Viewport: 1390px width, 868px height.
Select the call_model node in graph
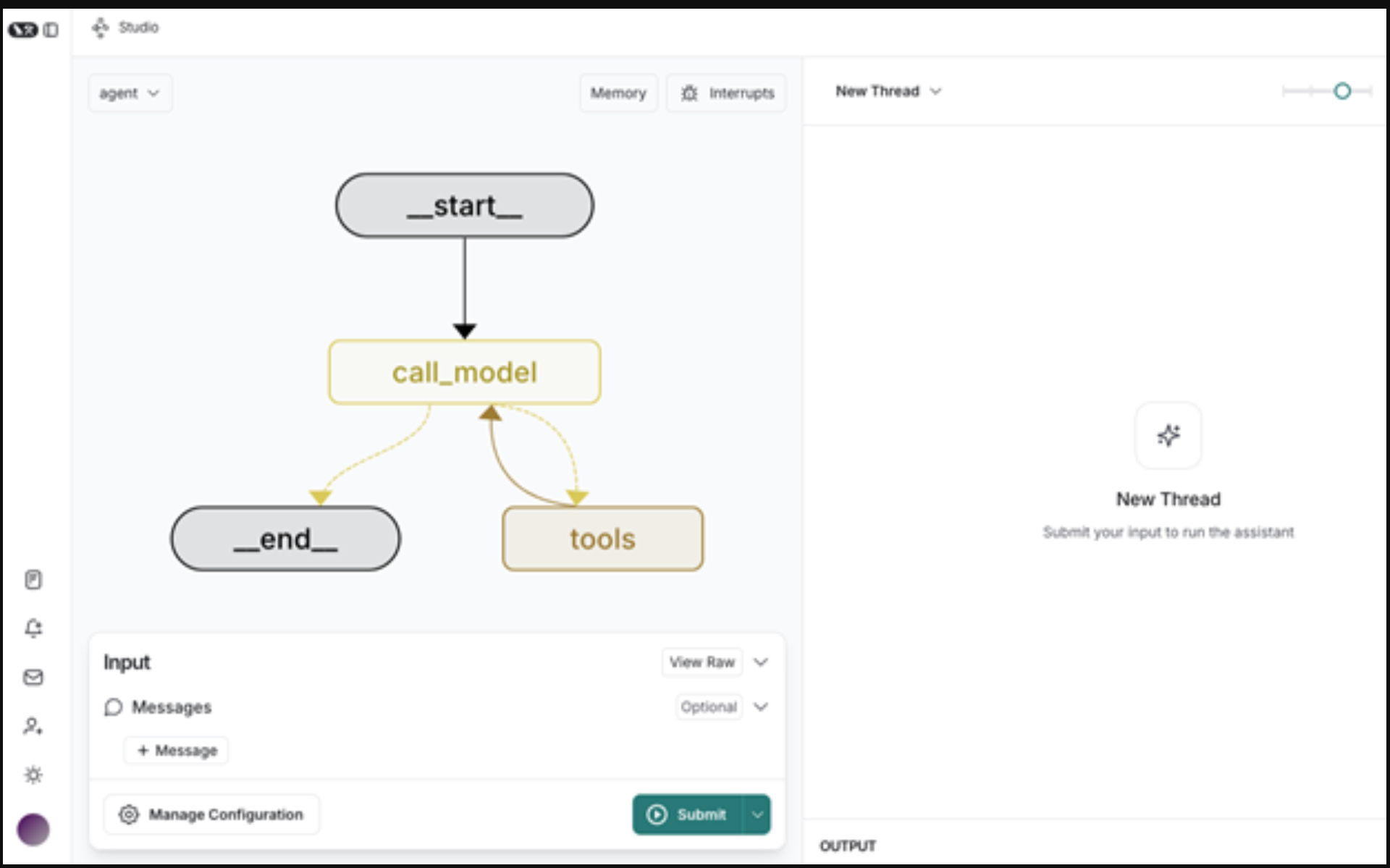pyautogui.click(x=464, y=372)
